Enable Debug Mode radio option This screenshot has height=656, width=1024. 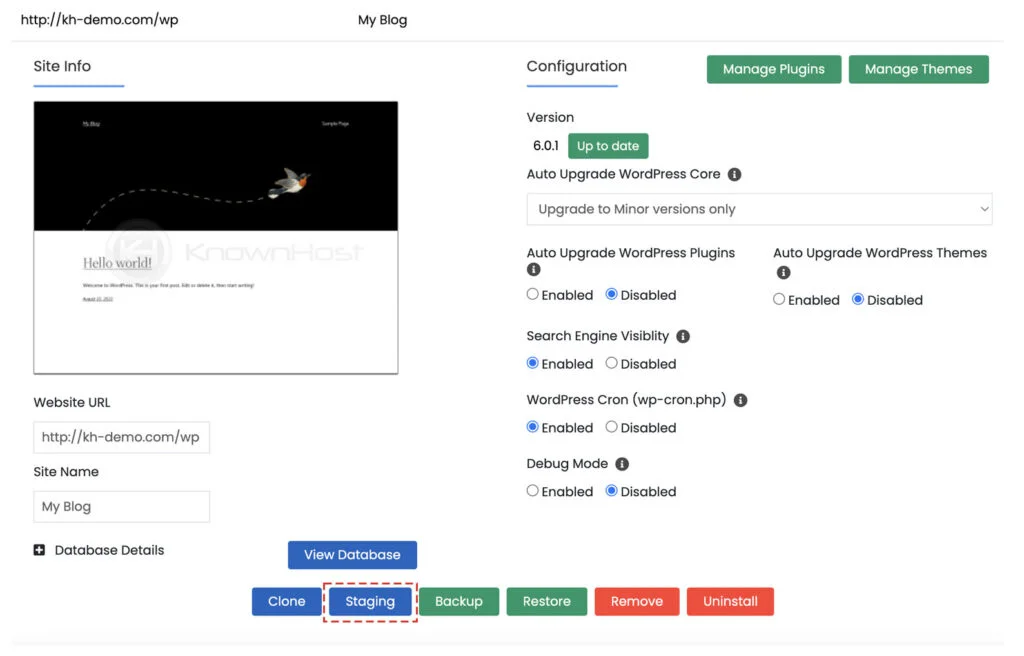[x=533, y=491]
